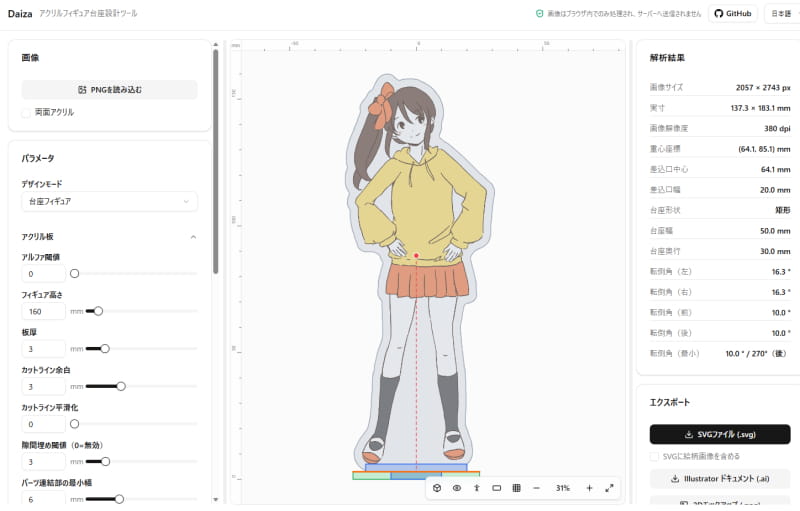Screen dimensions: 800x511
Task: Export with the SVGファイル (.svg) button
Action: (x=720, y=435)
